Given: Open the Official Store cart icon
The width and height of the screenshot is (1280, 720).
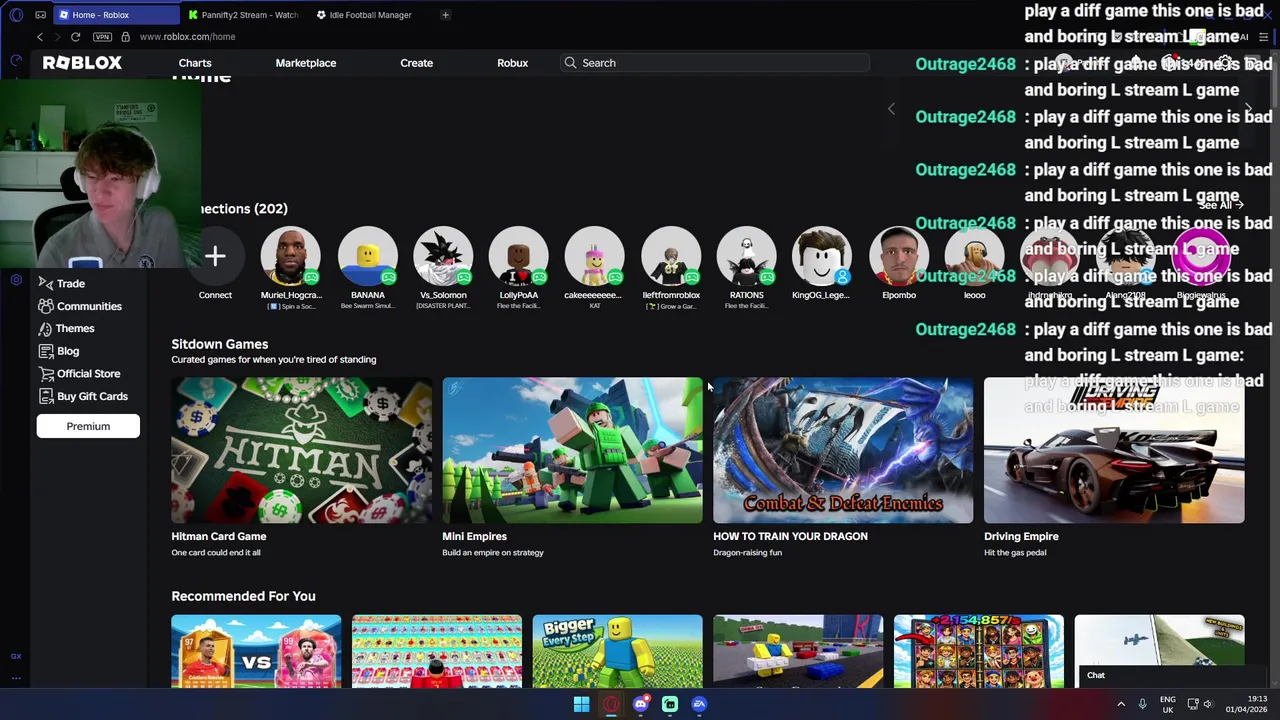Looking at the screenshot, I should [45, 373].
